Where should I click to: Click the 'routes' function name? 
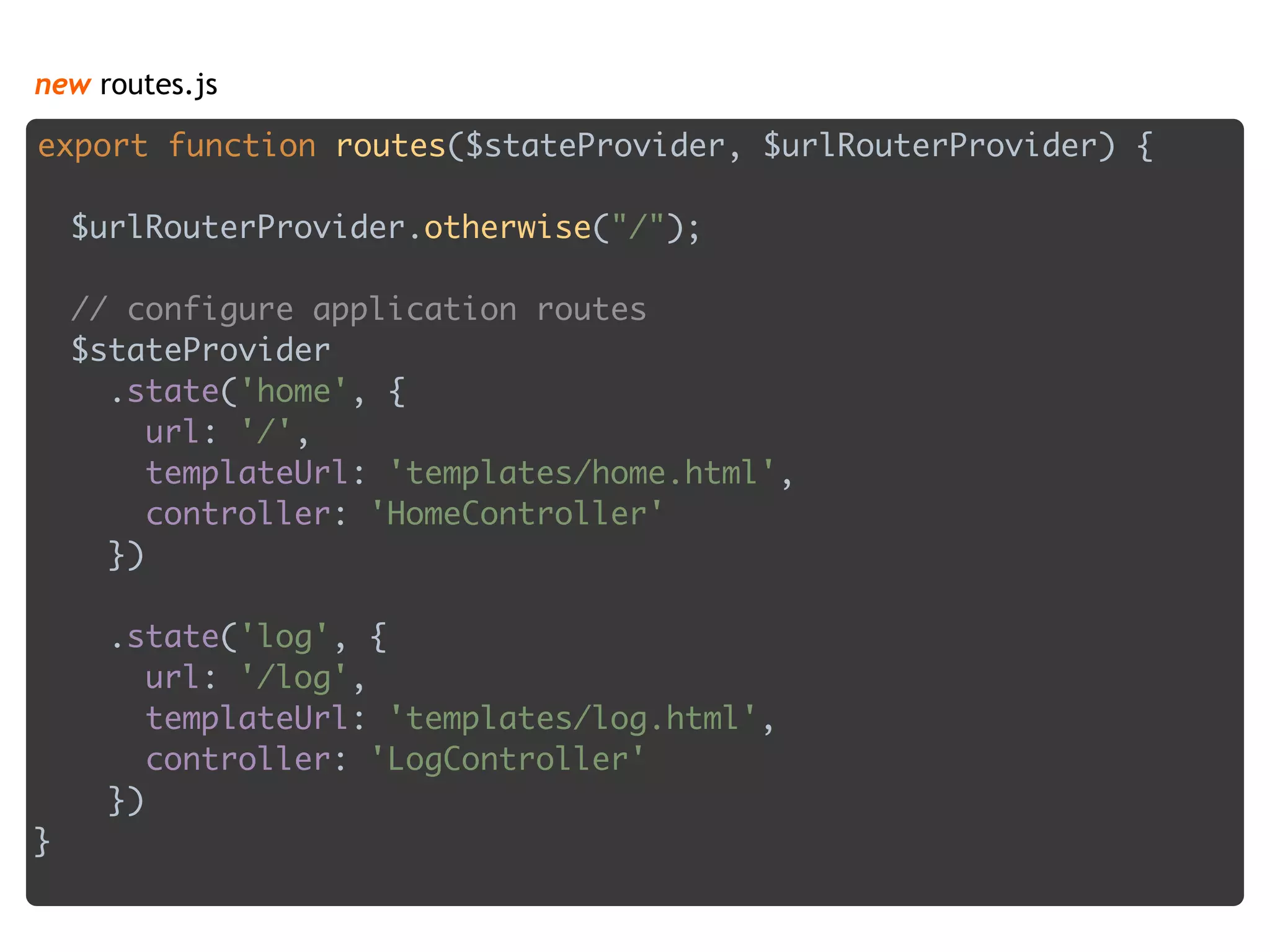tap(391, 146)
